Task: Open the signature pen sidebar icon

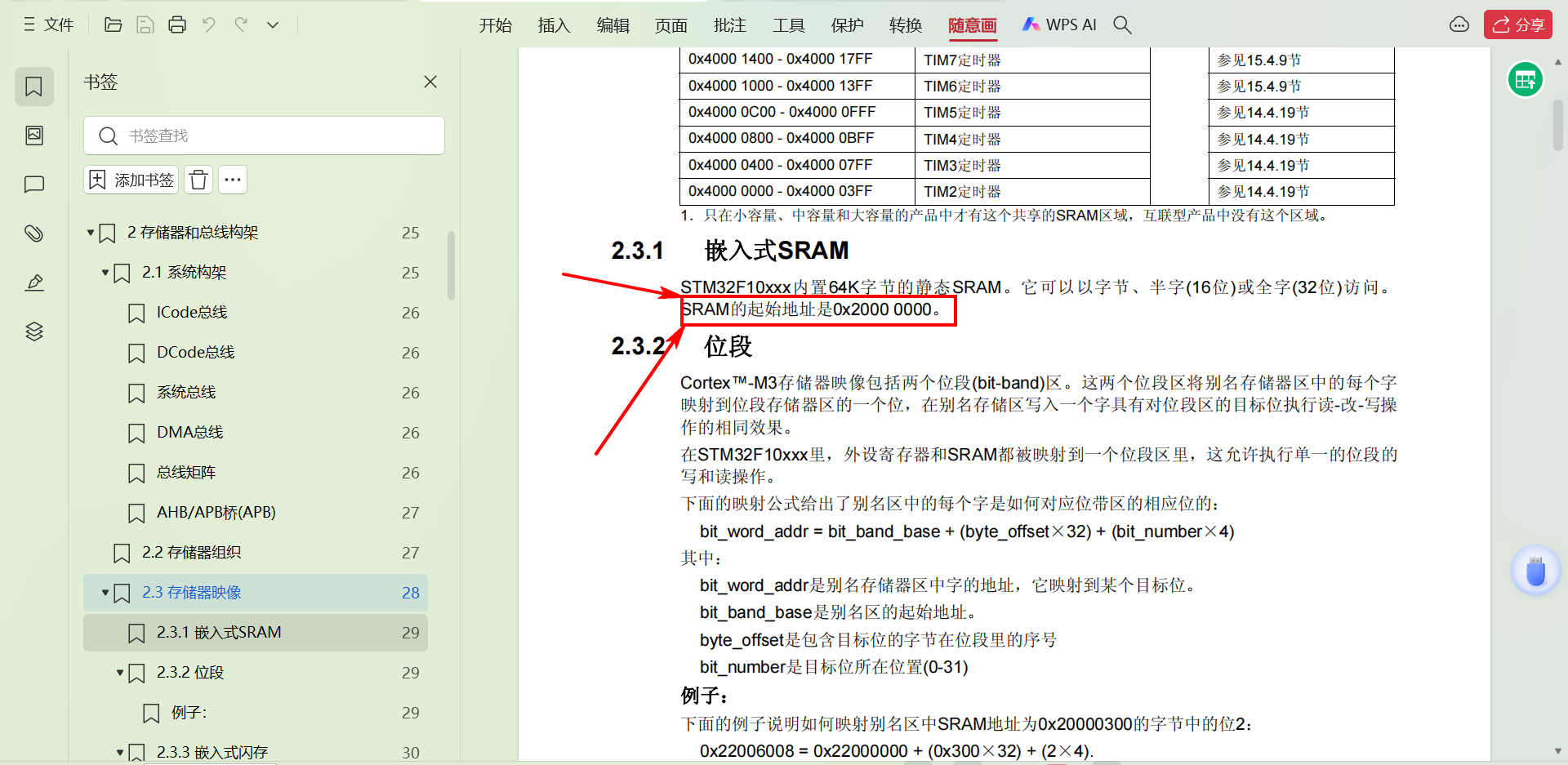Action: [x=34, y=282]
